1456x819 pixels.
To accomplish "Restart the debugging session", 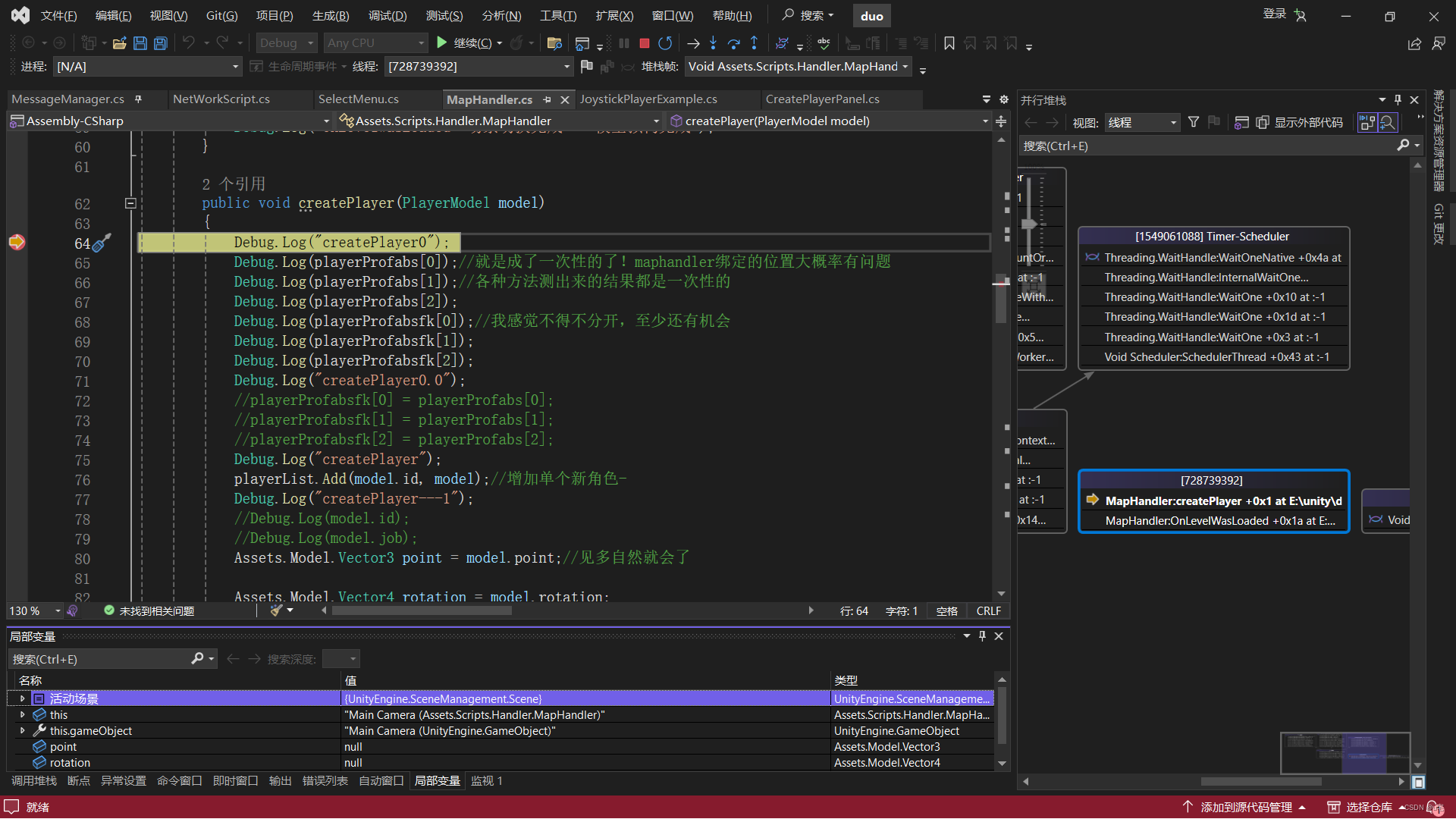I will coord(666,43).
